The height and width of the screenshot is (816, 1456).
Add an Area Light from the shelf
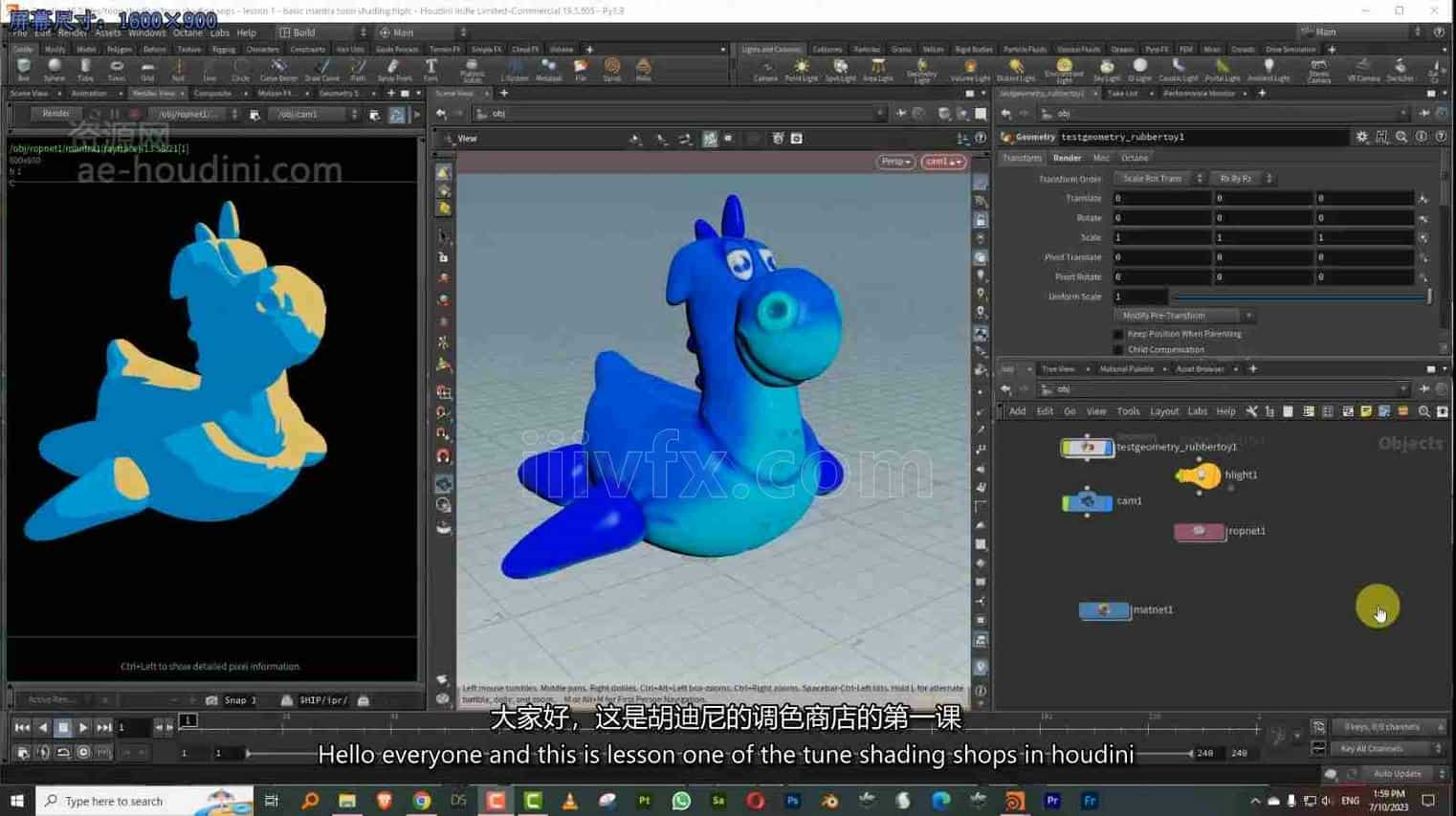(877, 70)
